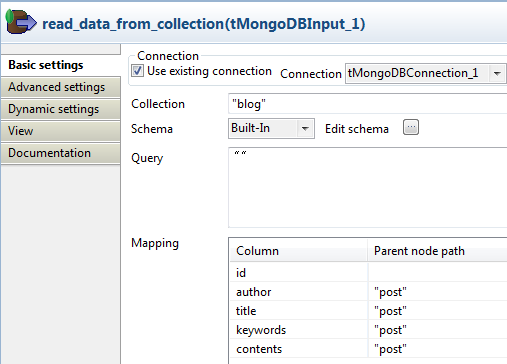The image size is (507, 364).
Task: Open the Schema Built-In dropdown
Action: [x=271, y=128]
